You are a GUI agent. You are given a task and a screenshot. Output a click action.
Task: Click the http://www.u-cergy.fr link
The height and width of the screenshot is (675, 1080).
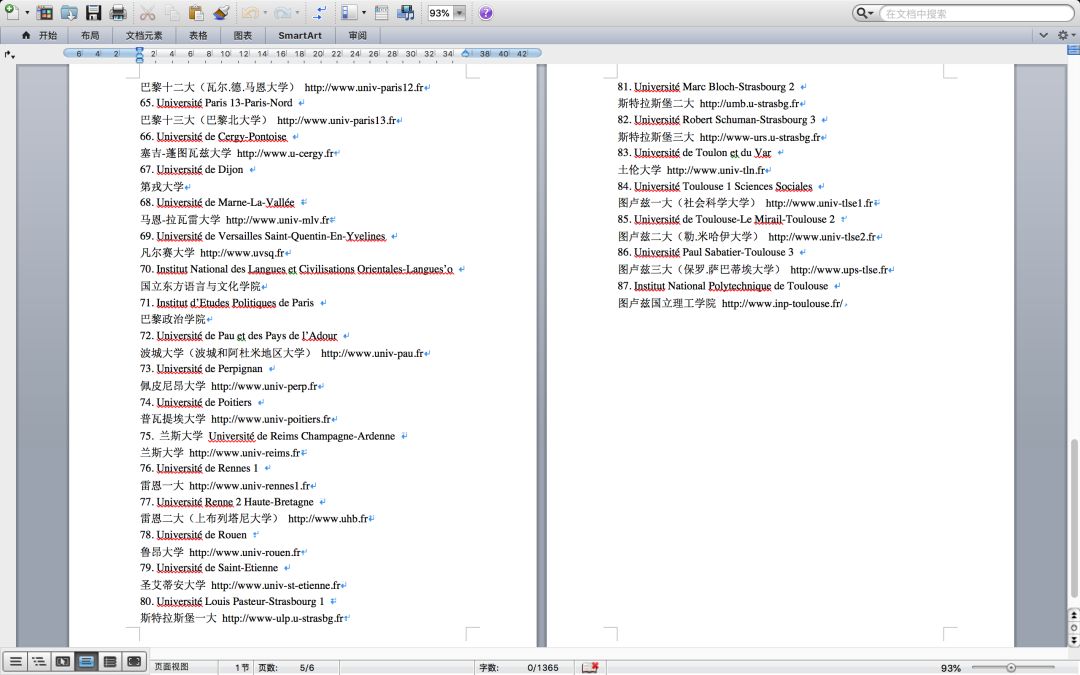pos(285,154)
